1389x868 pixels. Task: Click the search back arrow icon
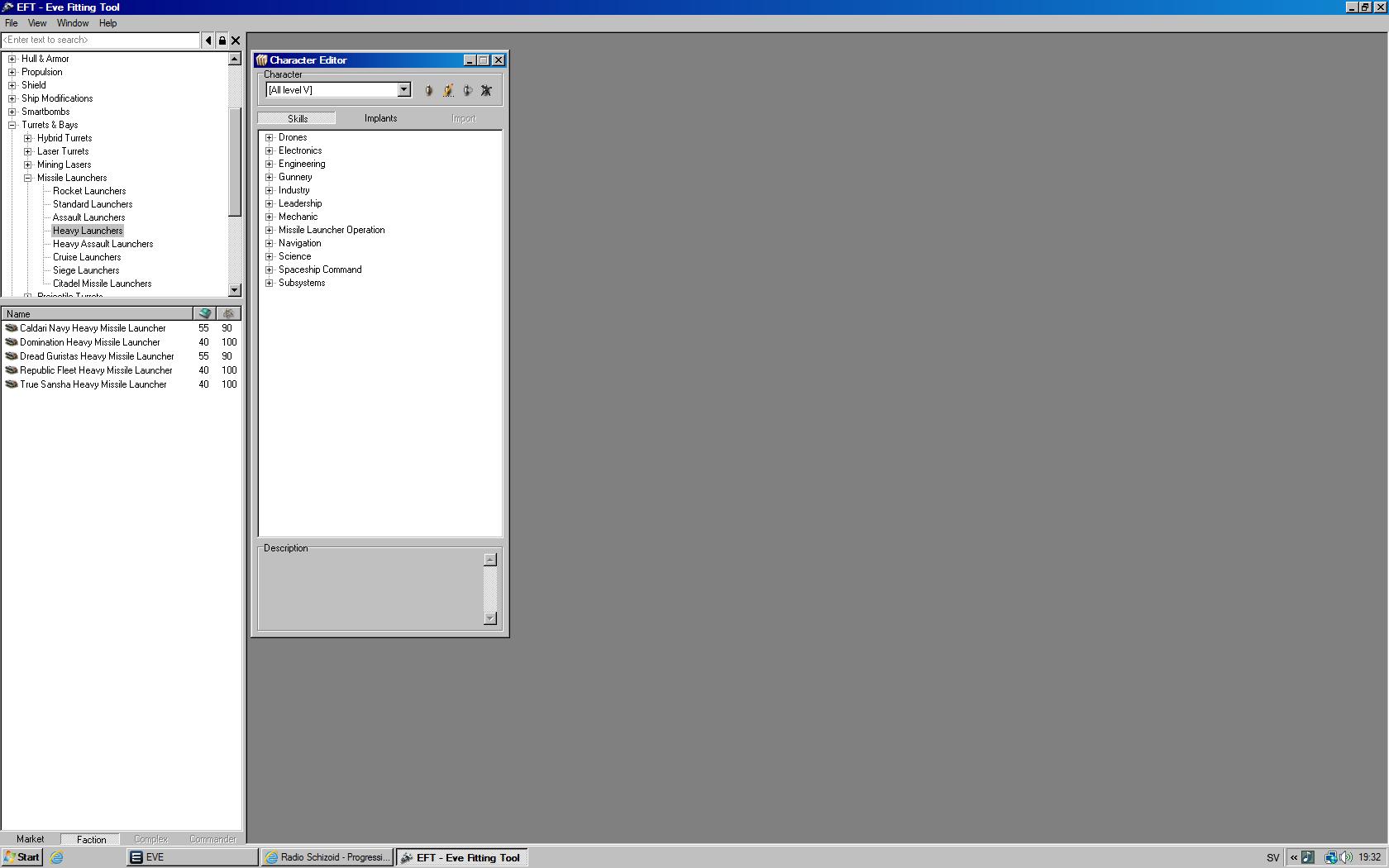point(208,40)
